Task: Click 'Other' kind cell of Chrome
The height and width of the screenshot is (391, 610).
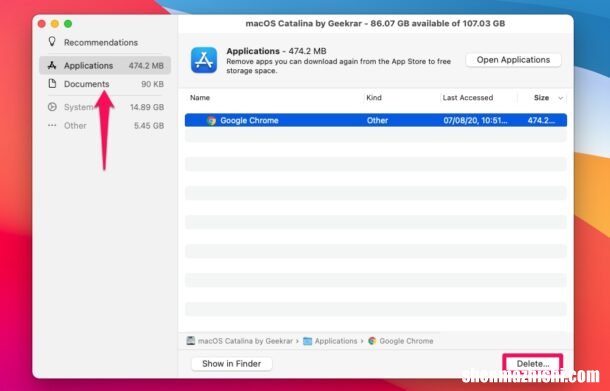Action: pyautogui.click(x=377, y=121)
